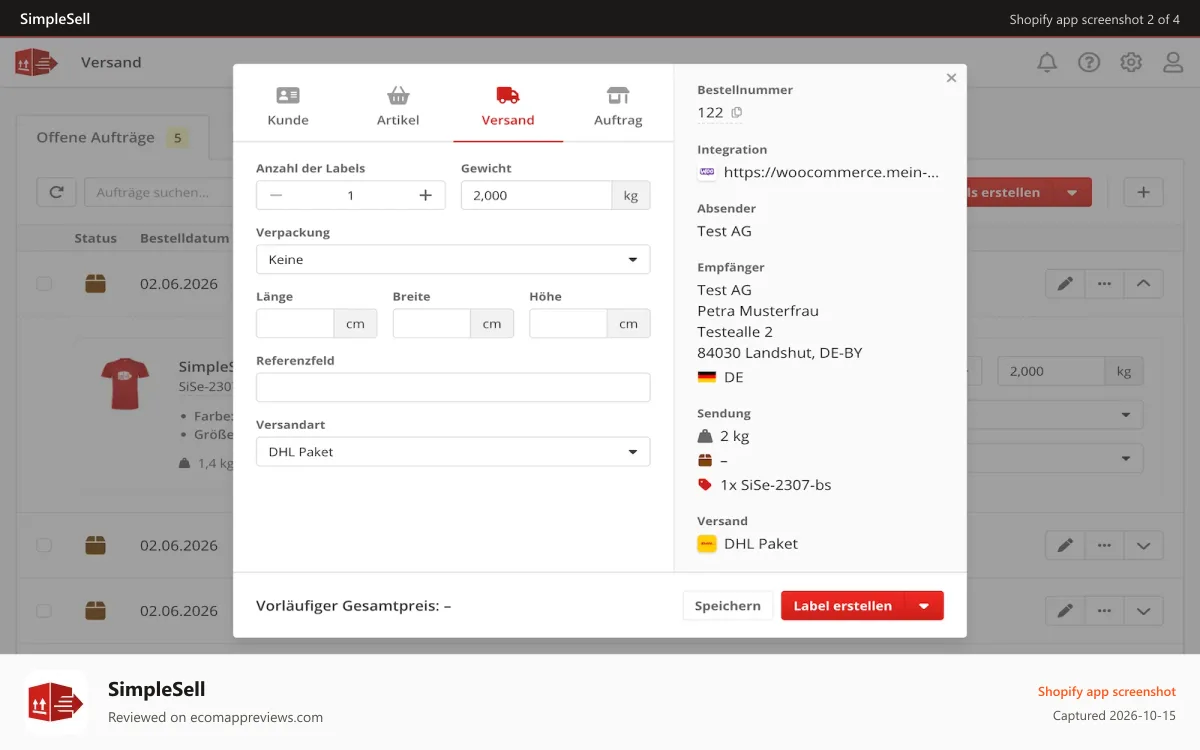
Task: Open more options of the third order
Action: tap(1104, 610)
